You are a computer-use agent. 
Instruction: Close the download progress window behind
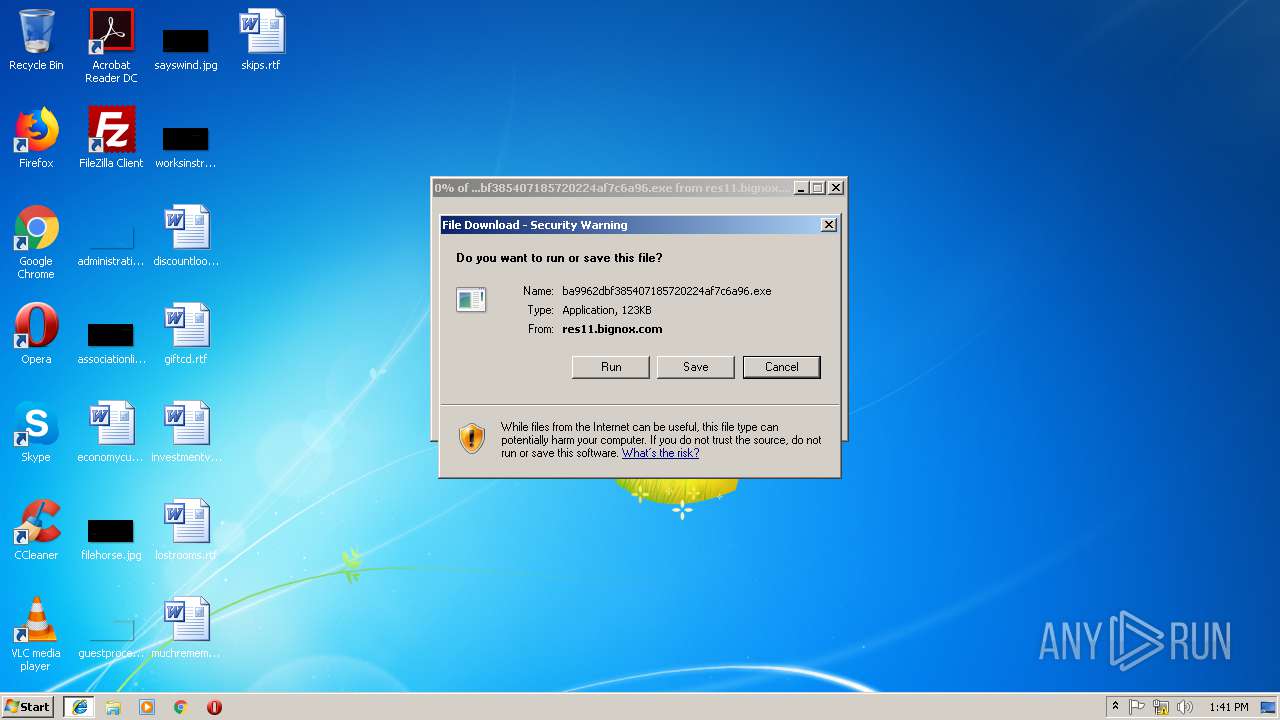click(x=836, y=188)
